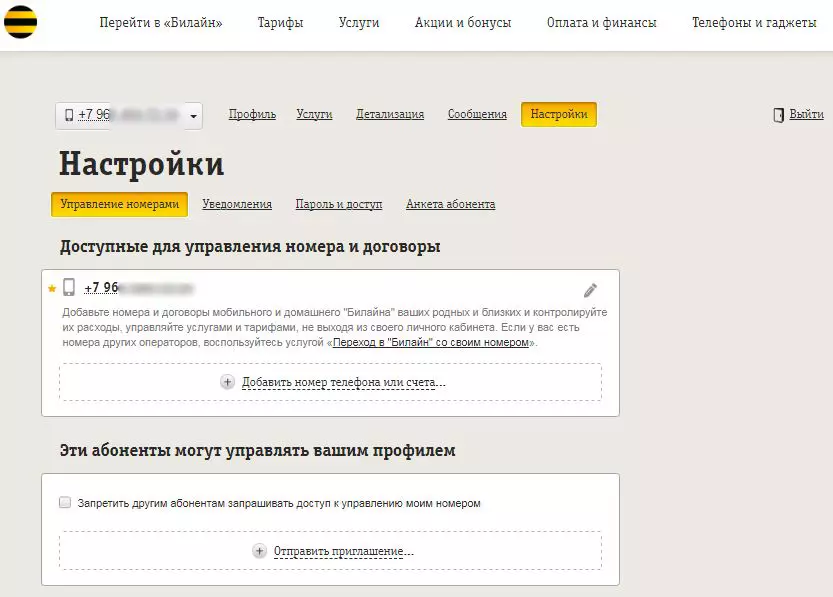Click the plus icon next to Отправить приглашение
This screenshot has width=833, height=597.
tap(259, 551)
